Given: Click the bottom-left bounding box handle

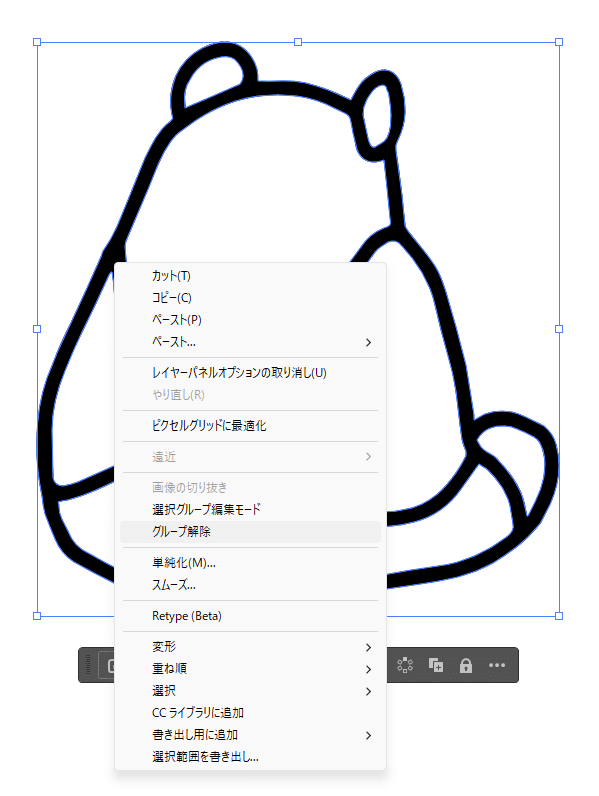Looking at the screenshot, I should pos(37,616).
